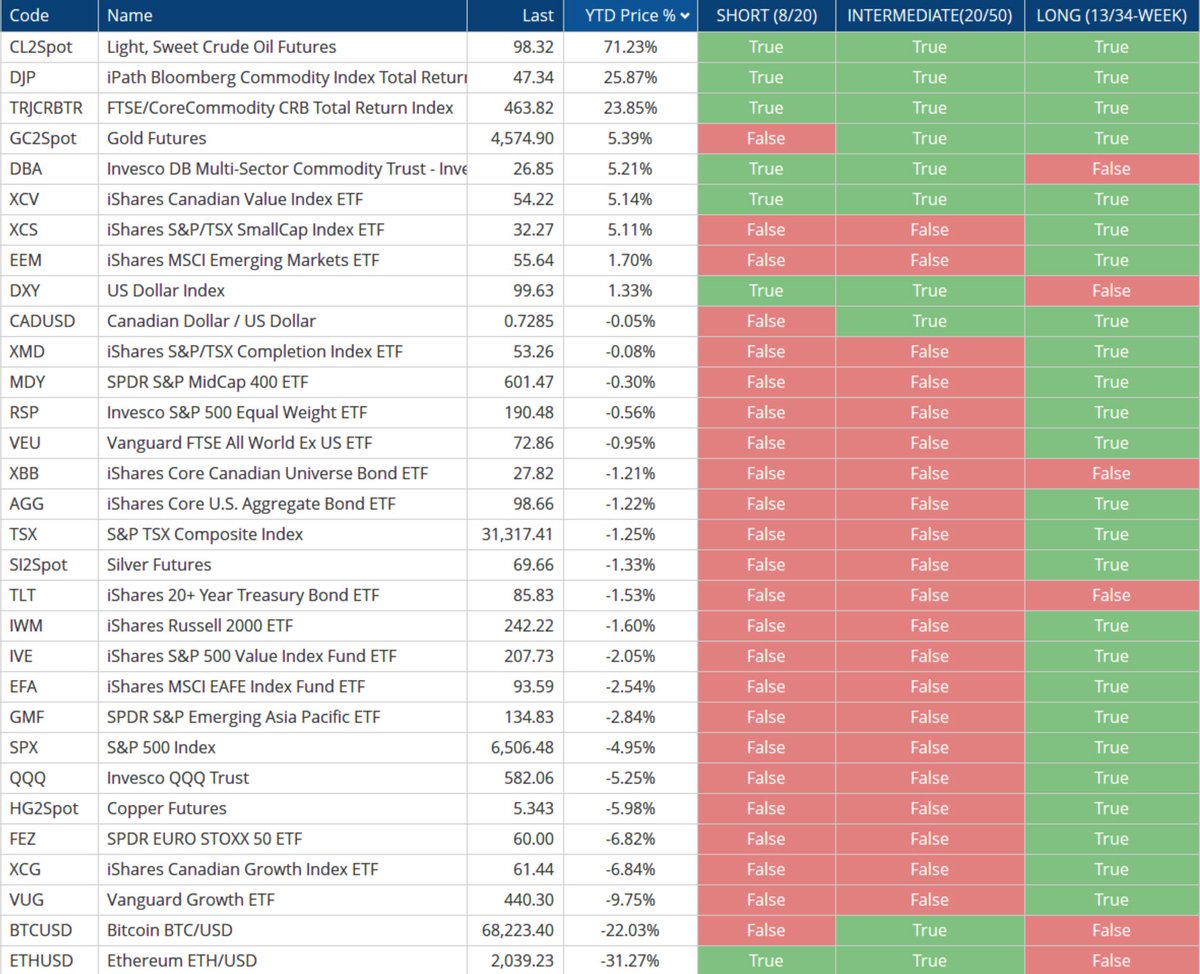Click iShares Core U.S. Aggregate Bond ETF
Image resolution: width=1200 pixels, height=974 pixels.
click(251, 504)
